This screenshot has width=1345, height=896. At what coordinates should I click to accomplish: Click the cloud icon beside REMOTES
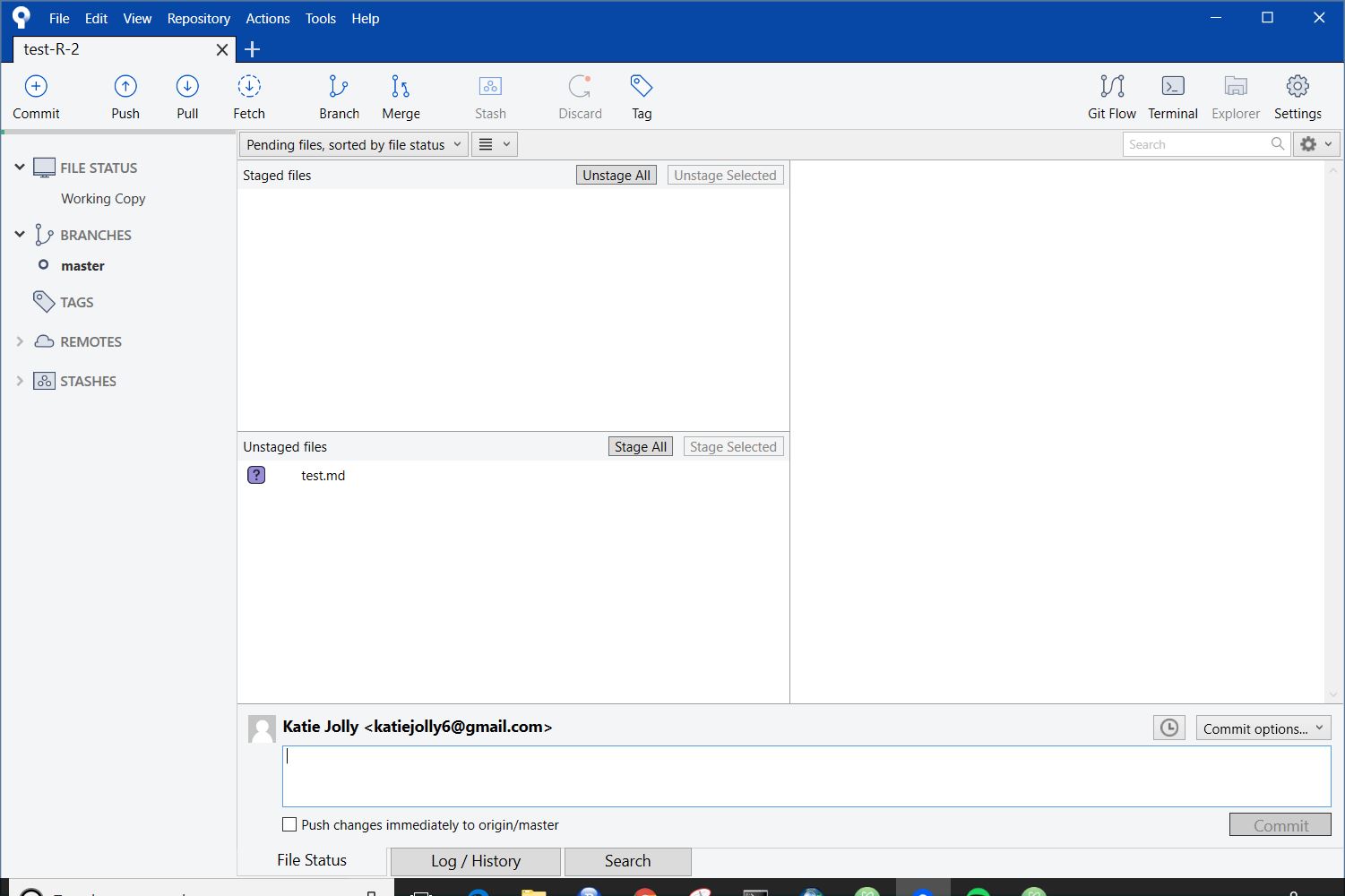(x=44, y=341)
